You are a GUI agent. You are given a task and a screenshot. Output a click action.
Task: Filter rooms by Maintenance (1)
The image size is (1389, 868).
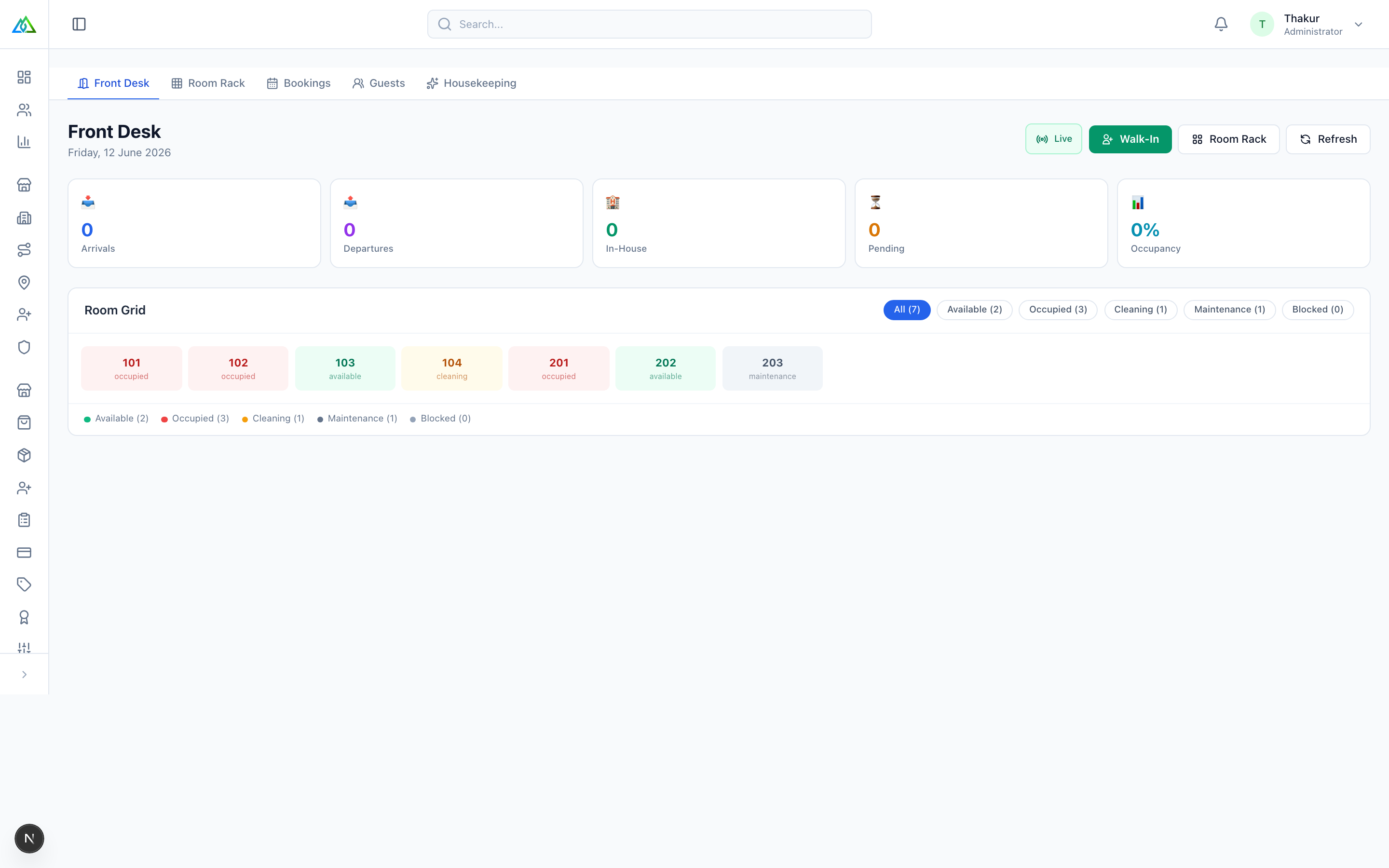coord(1229,310)
